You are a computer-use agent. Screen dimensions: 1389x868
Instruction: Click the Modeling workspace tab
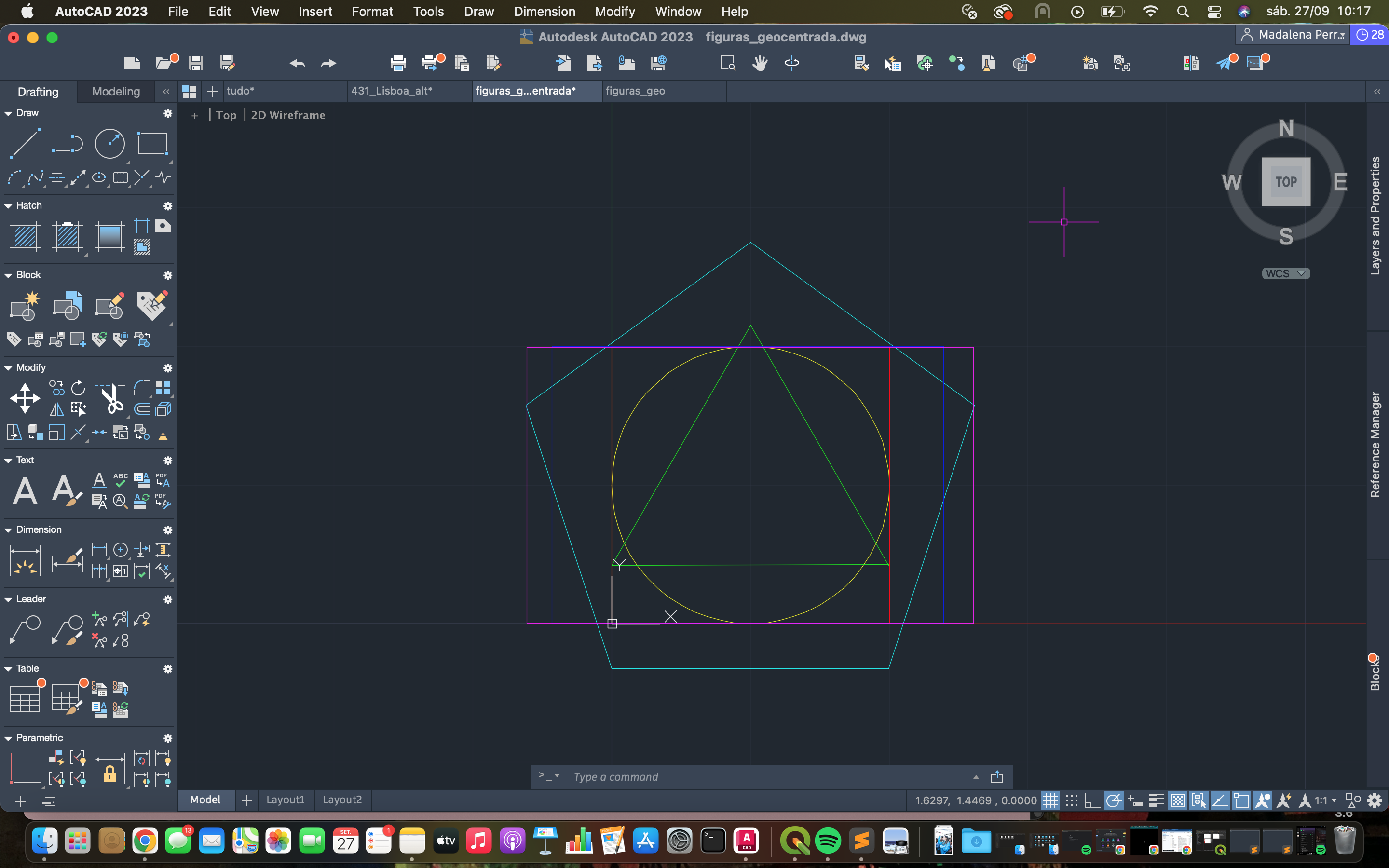(x=116, y=91)
